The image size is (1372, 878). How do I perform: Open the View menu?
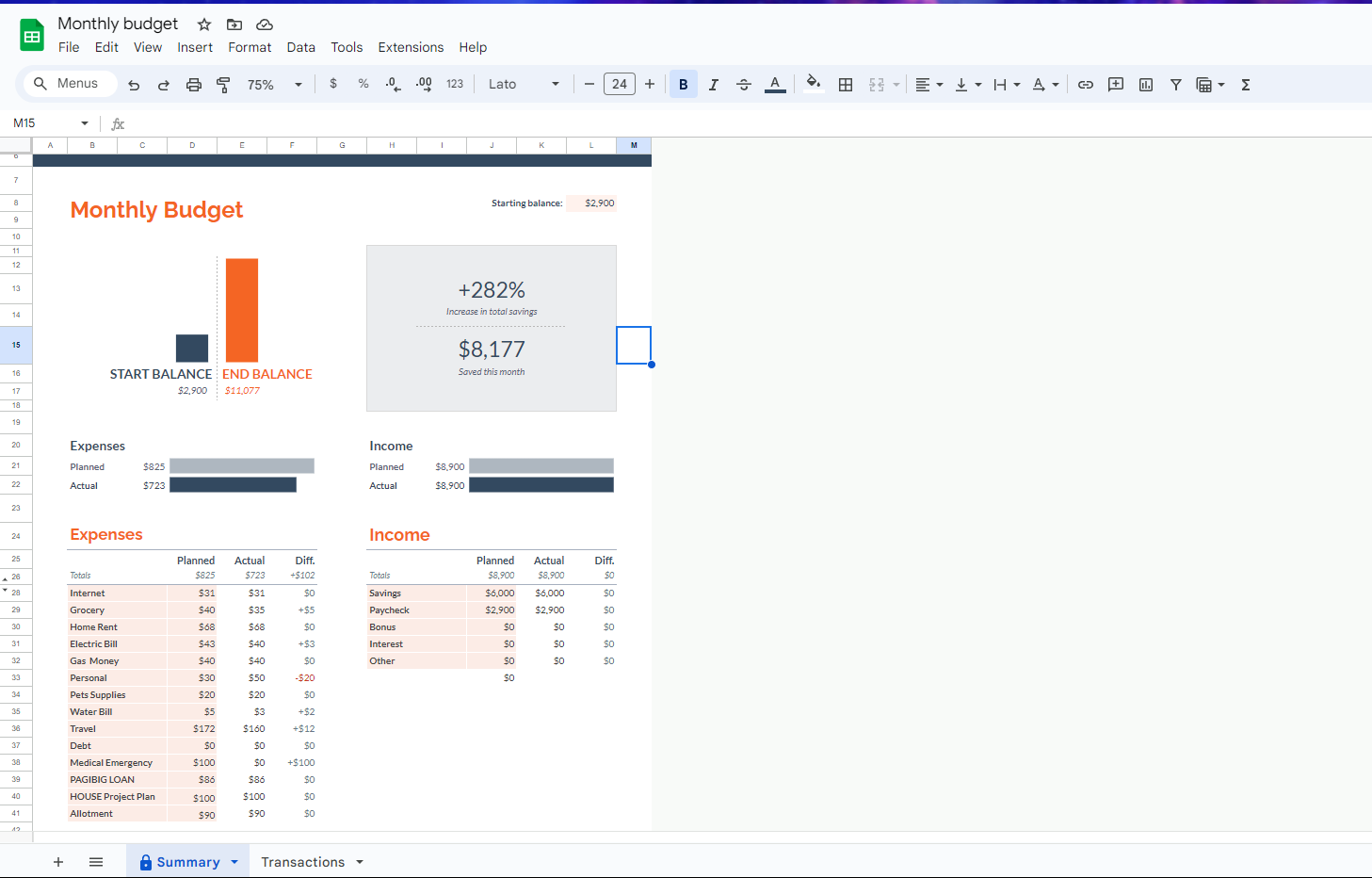pos(148,47)
